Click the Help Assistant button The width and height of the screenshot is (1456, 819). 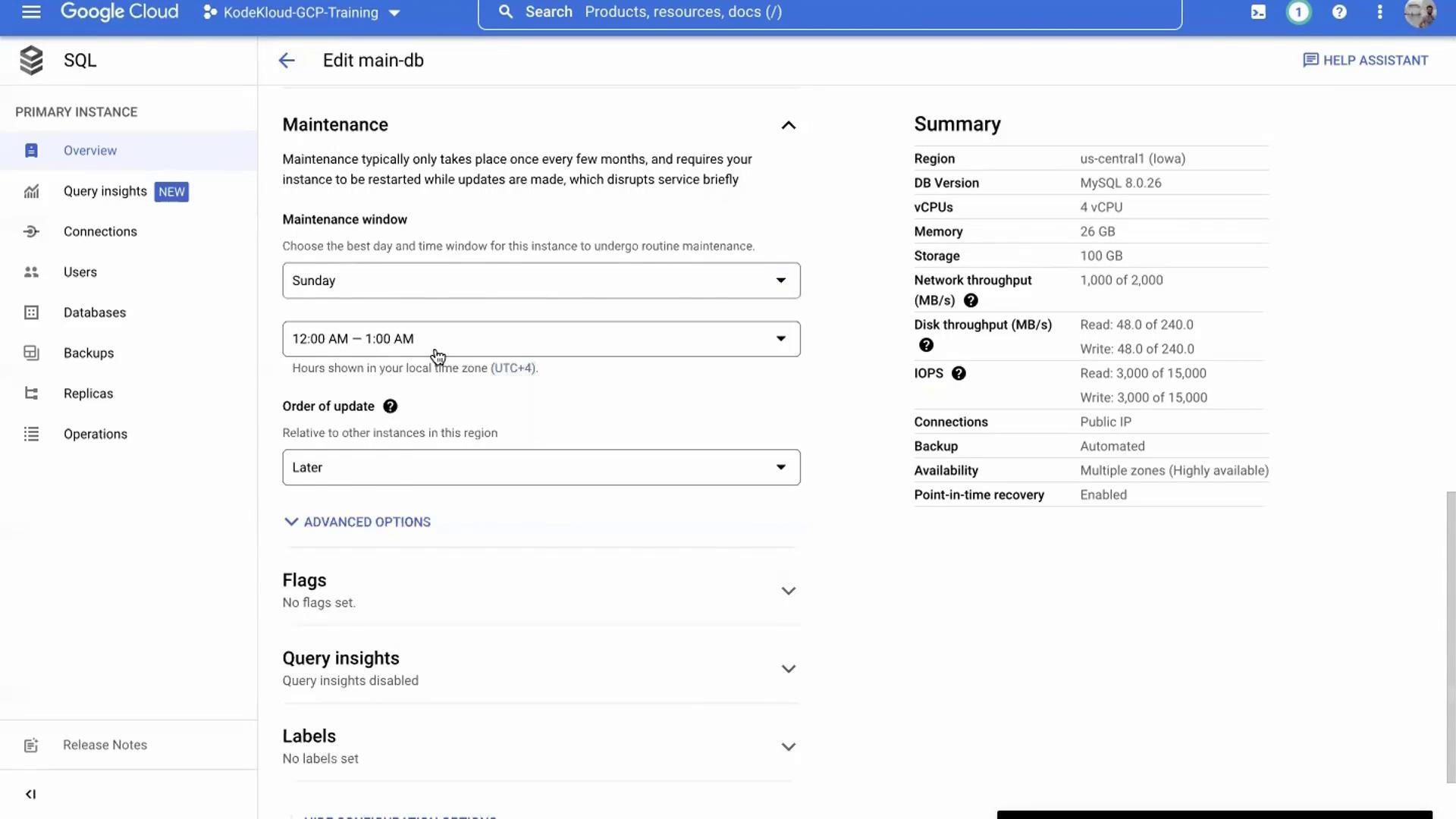1365,61
